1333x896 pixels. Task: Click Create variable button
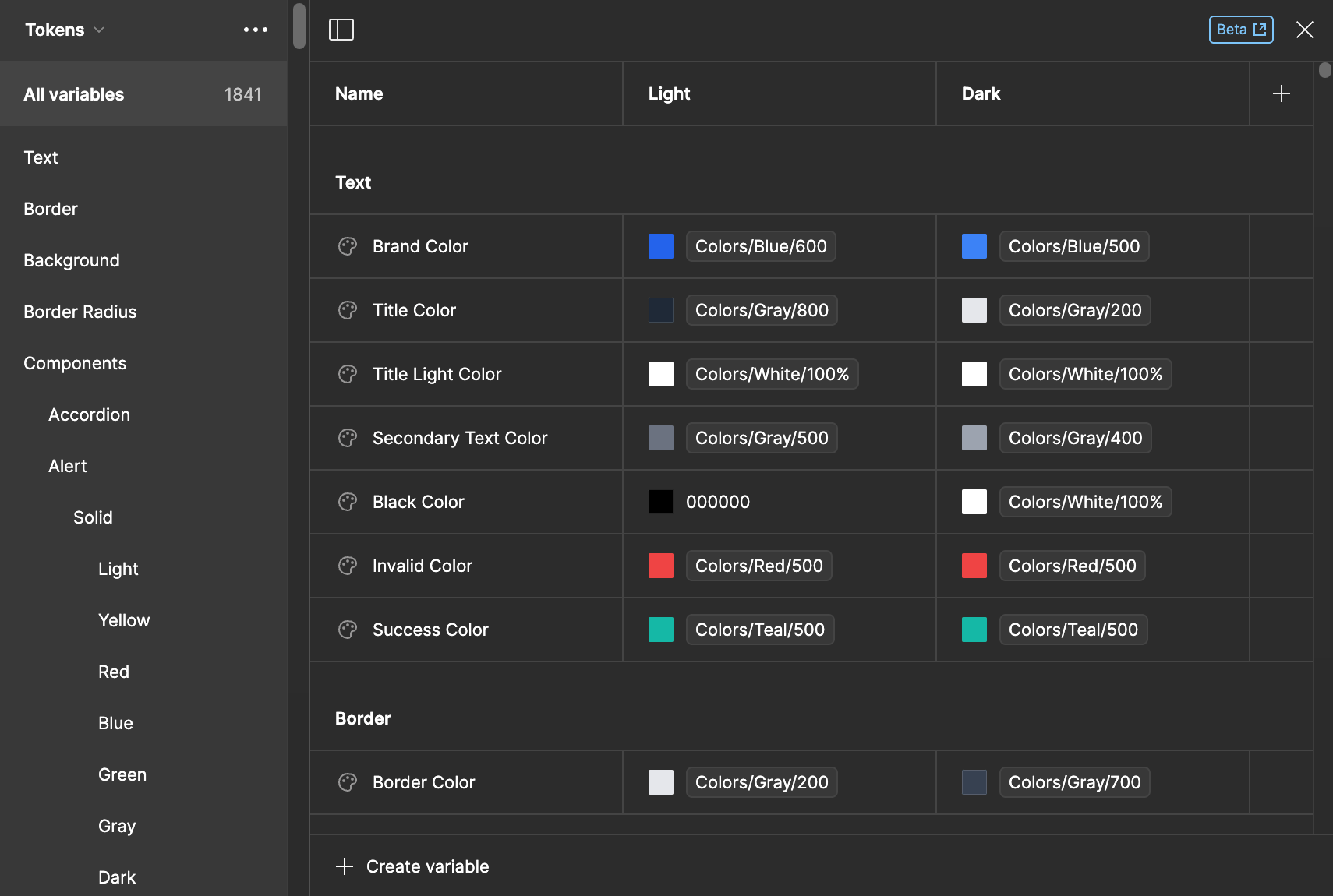413,866
